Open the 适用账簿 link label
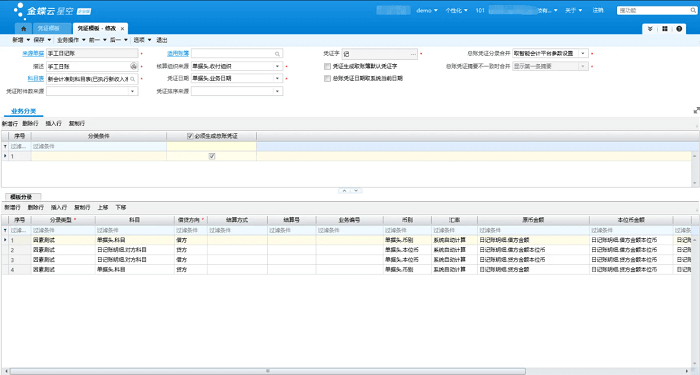Viewport: 700px width, 375px height. pyautogui.click(x=178, y=54)
